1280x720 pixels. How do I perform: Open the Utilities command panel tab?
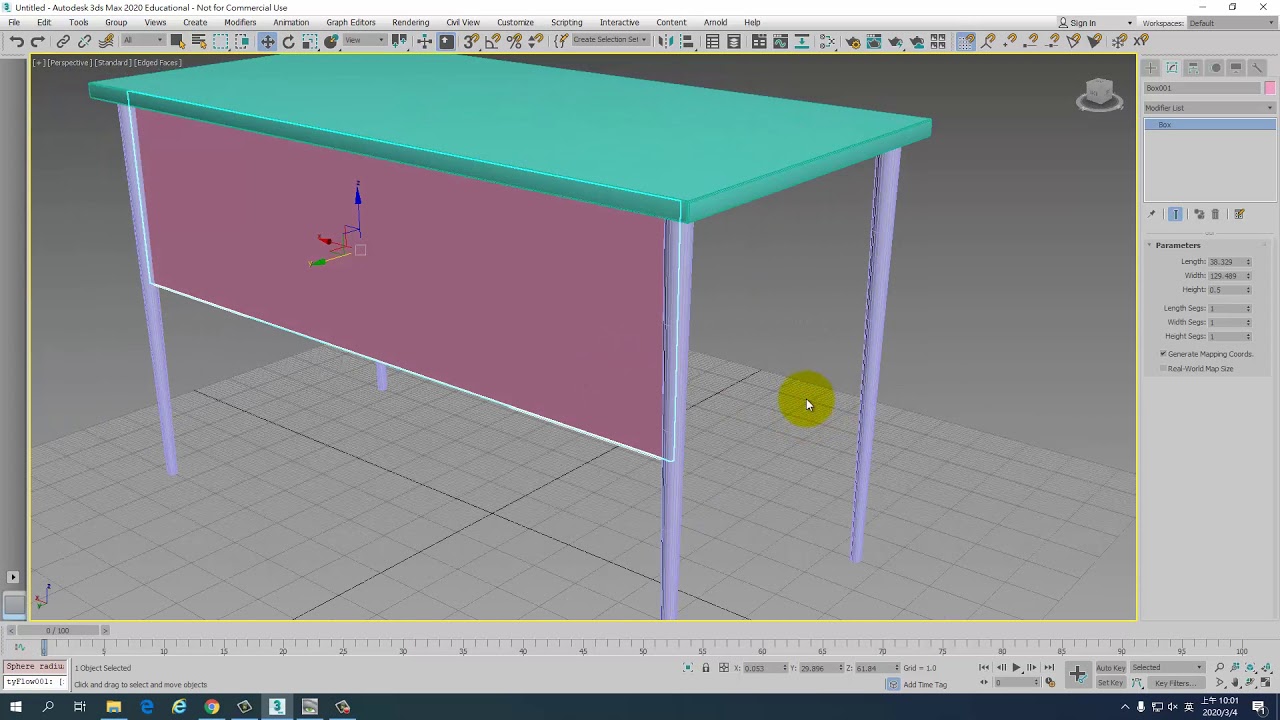click(x=1258, y=68)
